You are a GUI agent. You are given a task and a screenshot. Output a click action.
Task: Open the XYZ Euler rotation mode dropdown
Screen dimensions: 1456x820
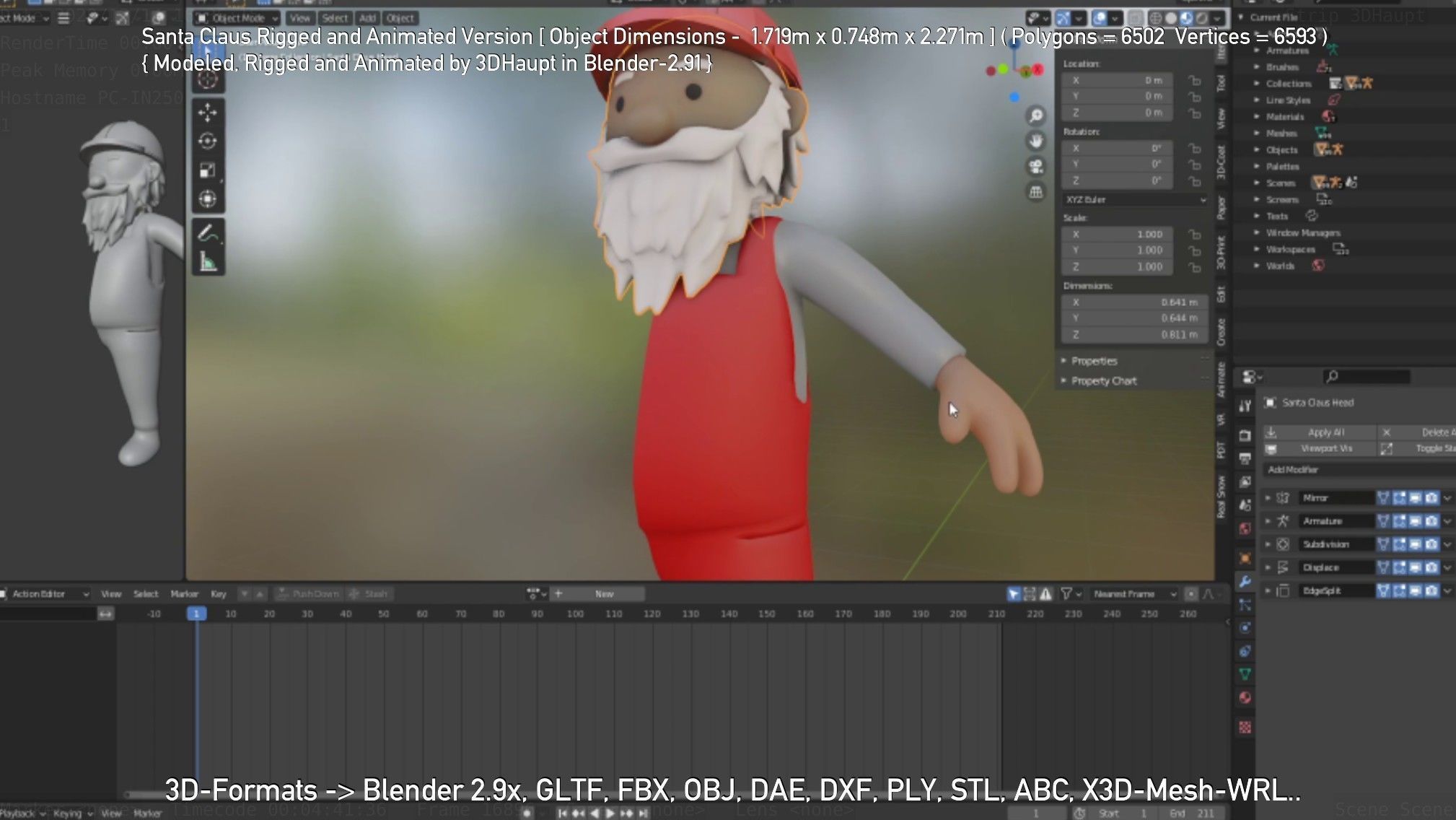[1136, 199]
